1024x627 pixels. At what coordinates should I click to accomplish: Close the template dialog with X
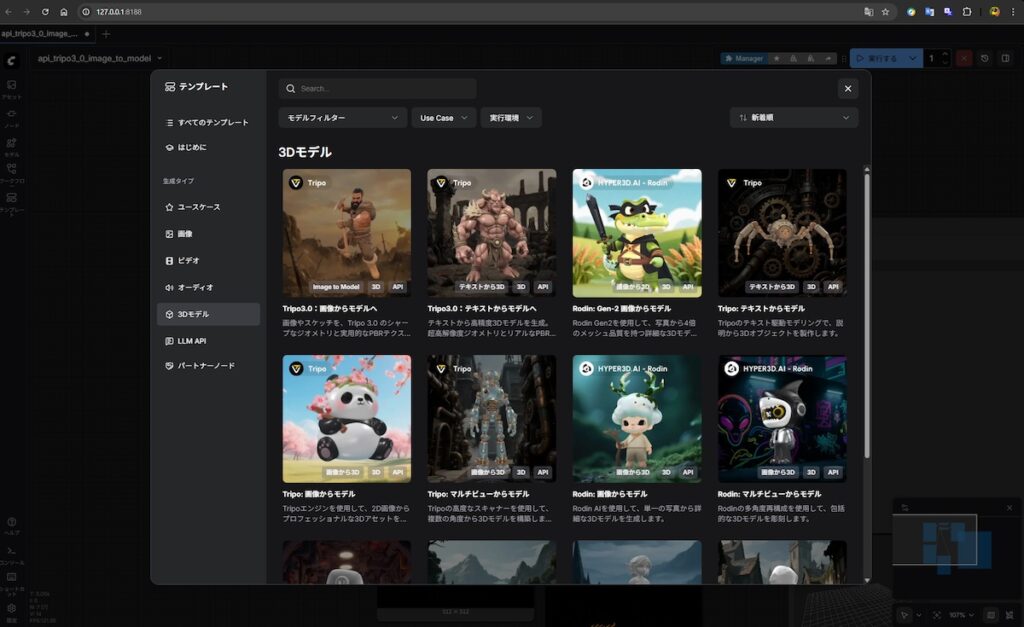[x=848, y=89]
